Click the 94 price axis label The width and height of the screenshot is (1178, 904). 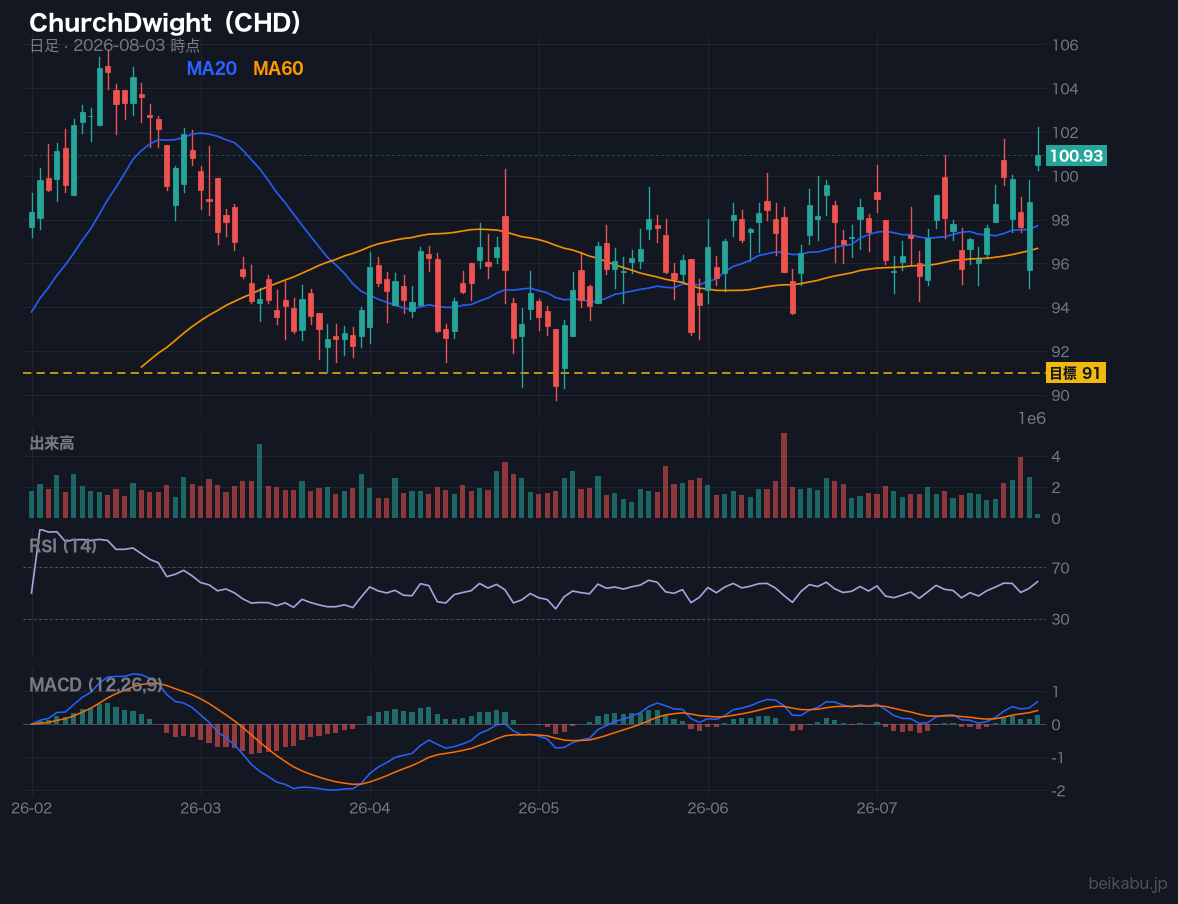[1060, 308]
